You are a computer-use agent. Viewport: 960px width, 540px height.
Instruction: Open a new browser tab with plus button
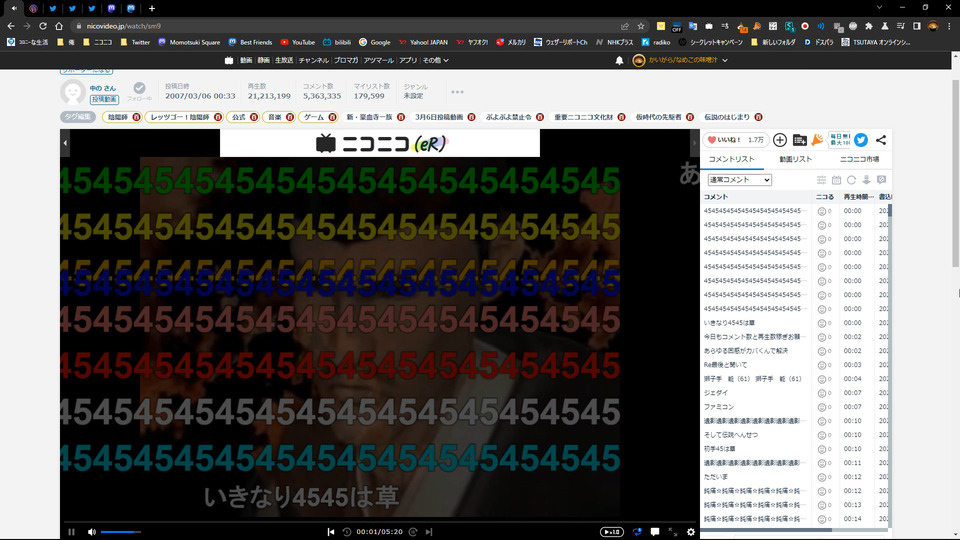pyautogui.click(x=152, y=9)
